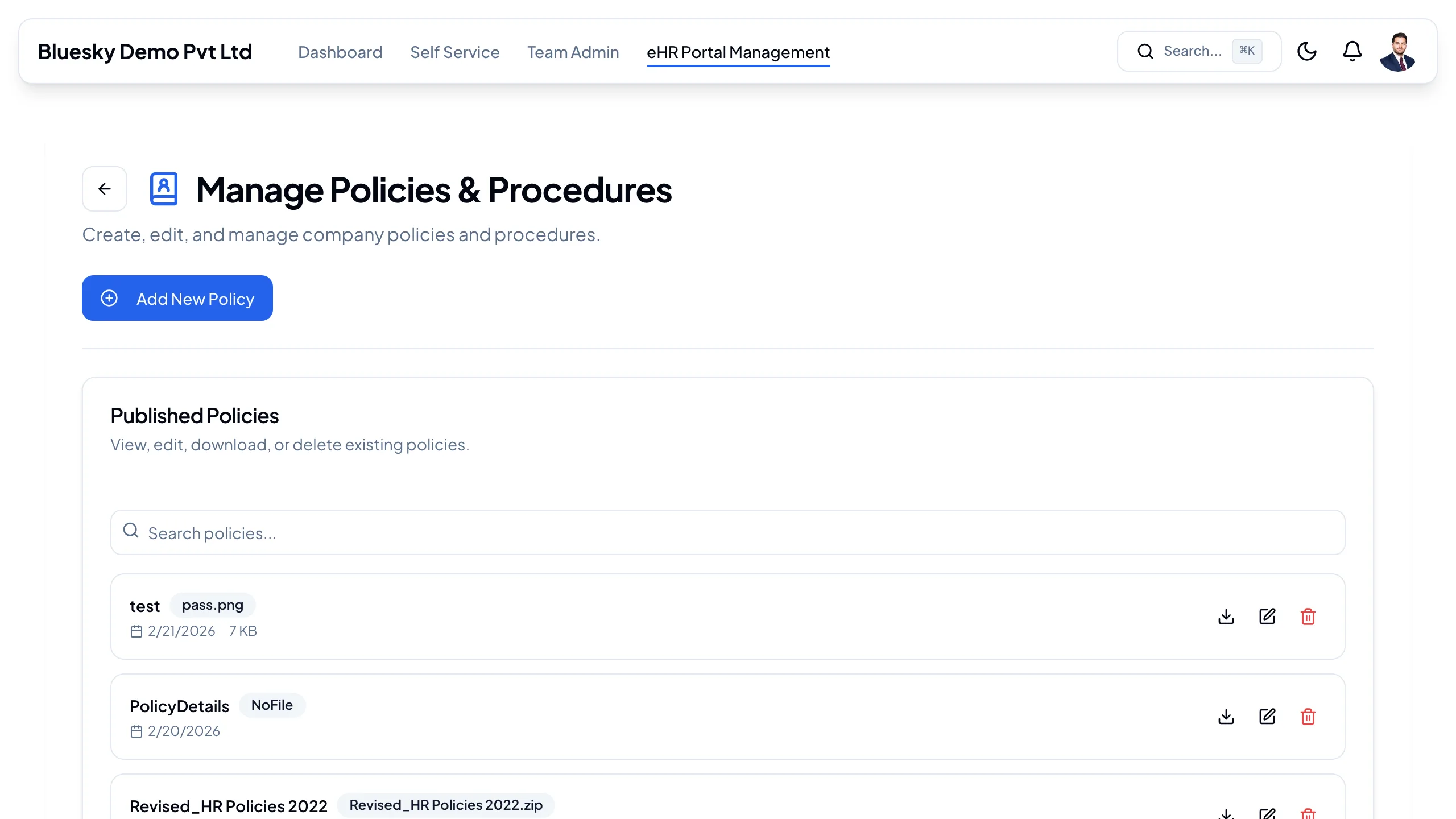Edit the PolicyDetails policy
1456x819 pixels.
pos(1267,717)
